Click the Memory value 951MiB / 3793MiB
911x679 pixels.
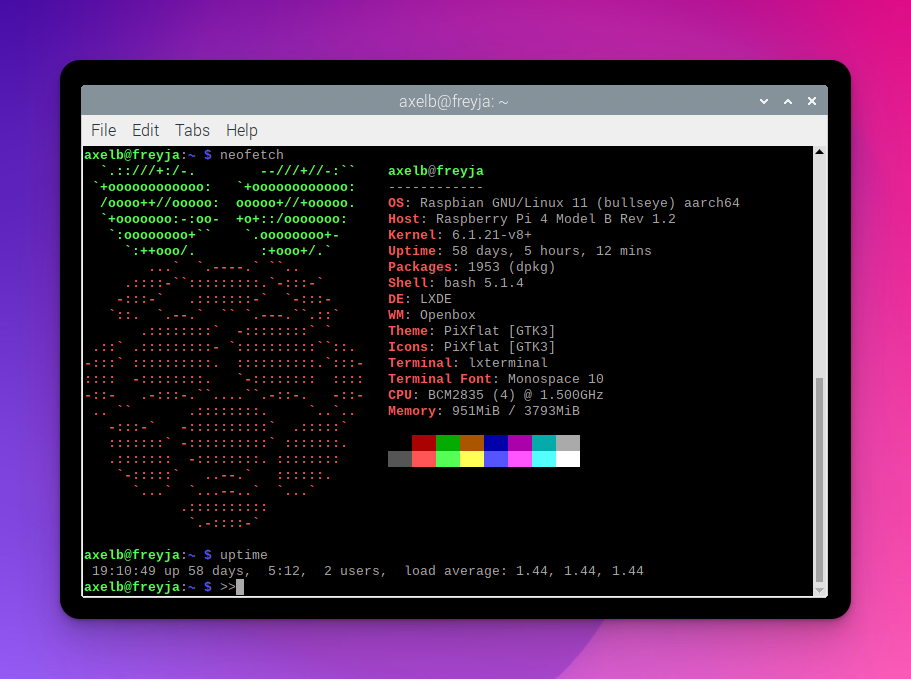pos(515,411)
